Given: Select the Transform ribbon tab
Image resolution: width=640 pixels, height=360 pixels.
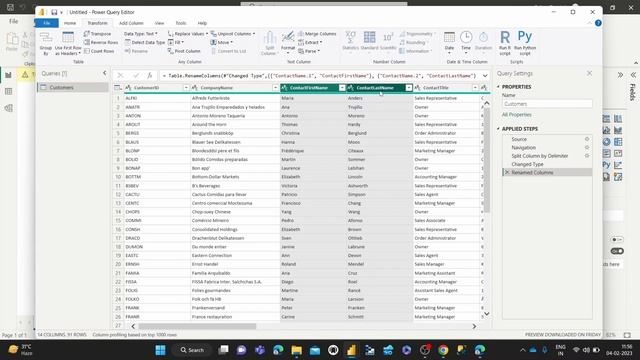Looking at the screenshot, I should pos(97,23).
